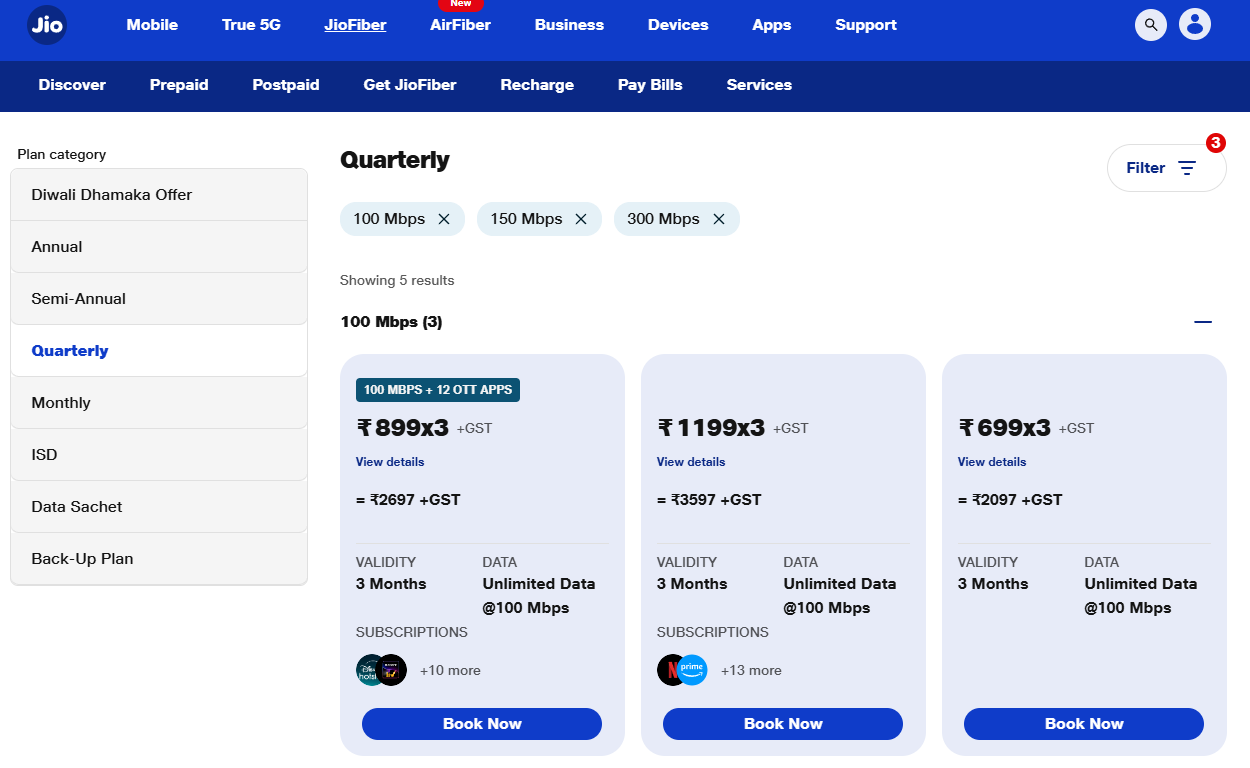Click the SonyLIV icon on ₹899x3 plan
The image size is (1250, 768).
point(392,670)
